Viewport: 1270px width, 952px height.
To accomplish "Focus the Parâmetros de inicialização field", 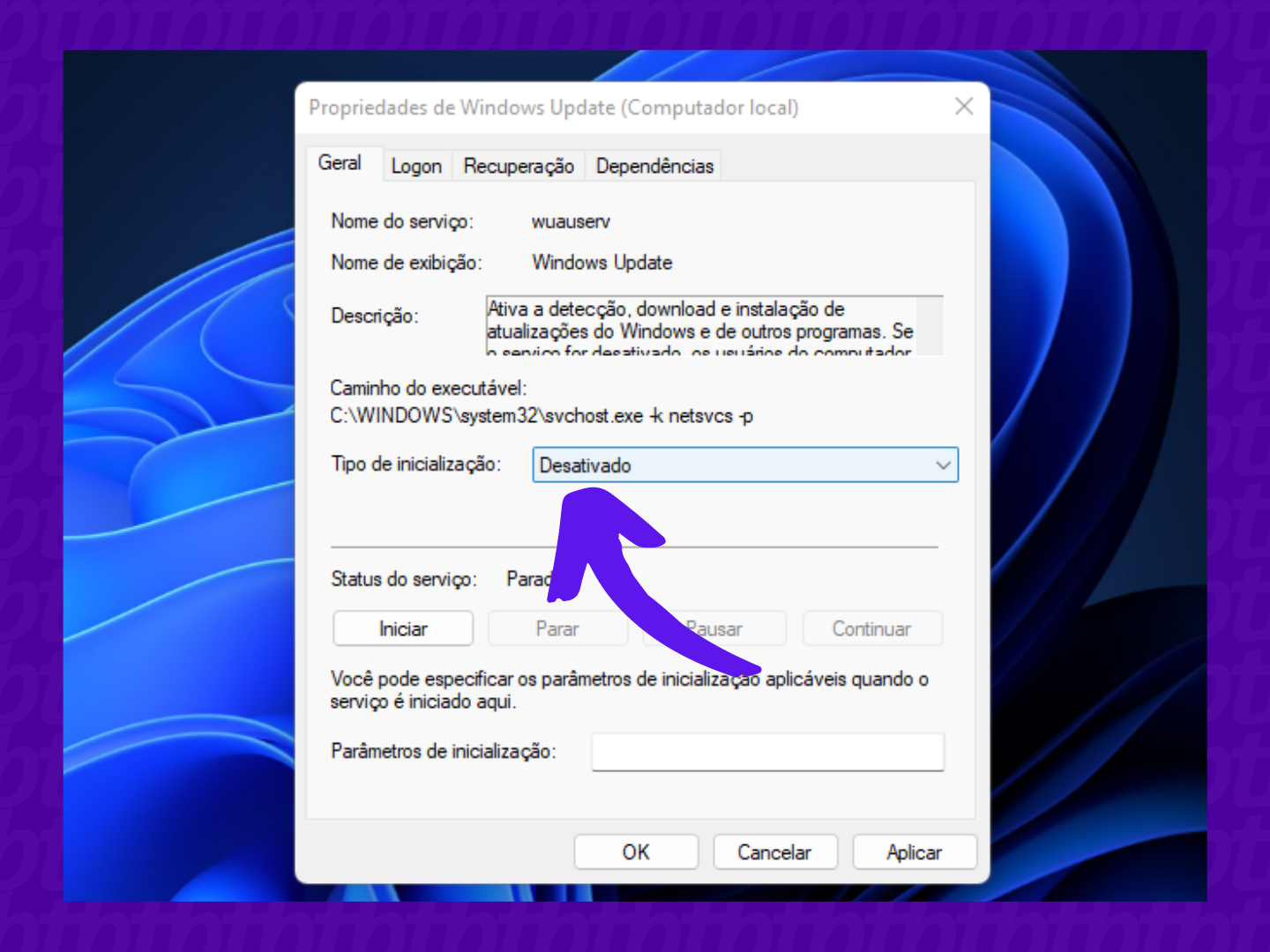I will (x=768, y=751).
